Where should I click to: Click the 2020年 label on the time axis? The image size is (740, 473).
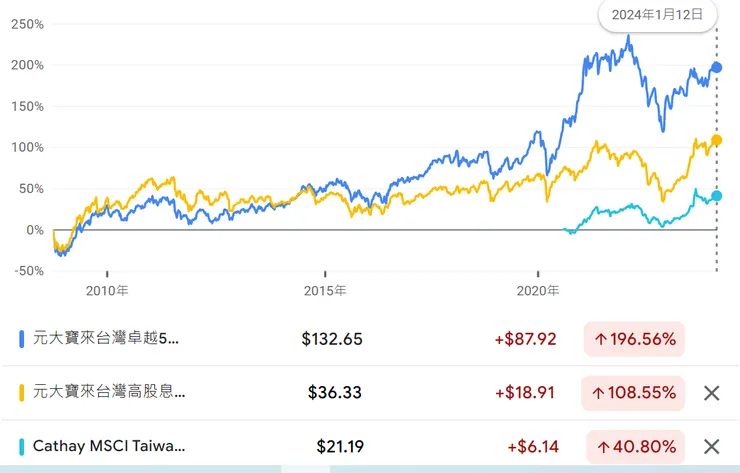(x=539, y=291)
